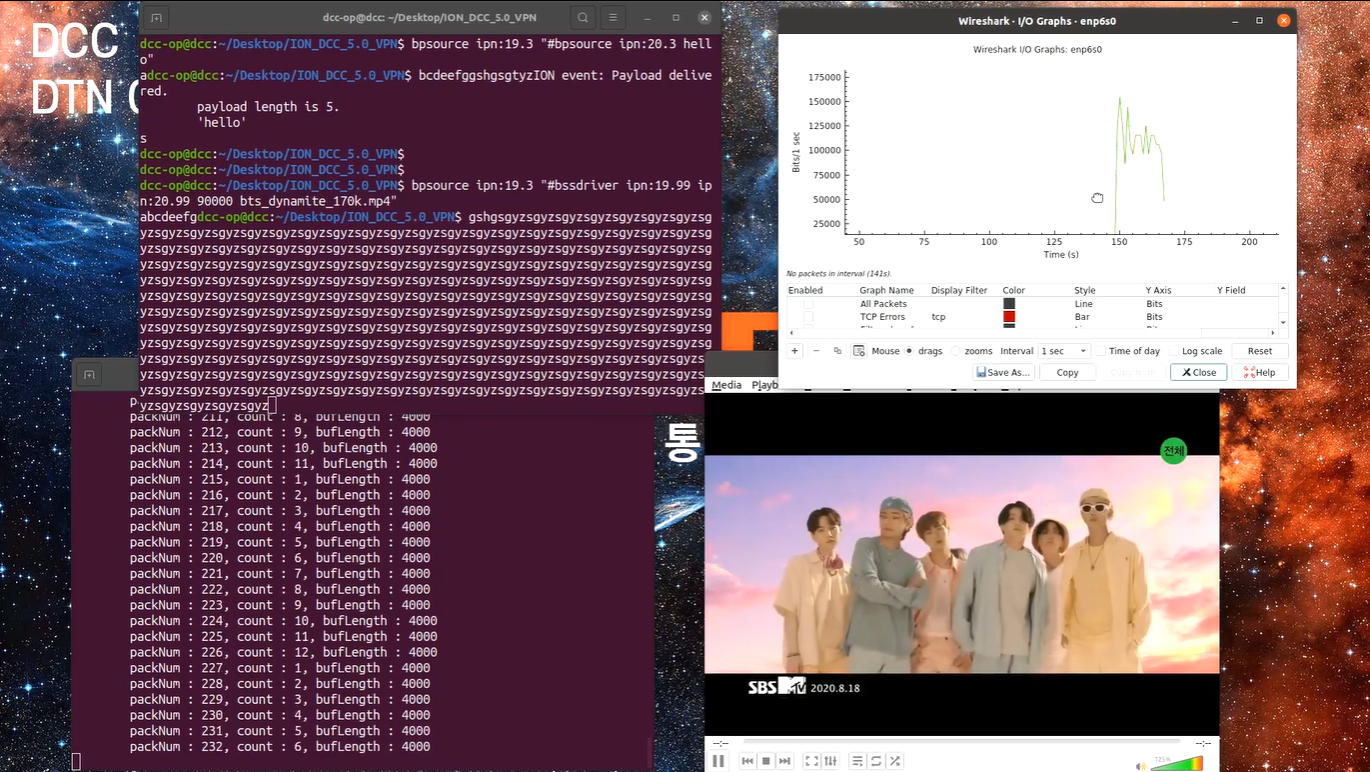Click the All Packets color swatch
1370x772 pixels.
tap(1009, 304)
